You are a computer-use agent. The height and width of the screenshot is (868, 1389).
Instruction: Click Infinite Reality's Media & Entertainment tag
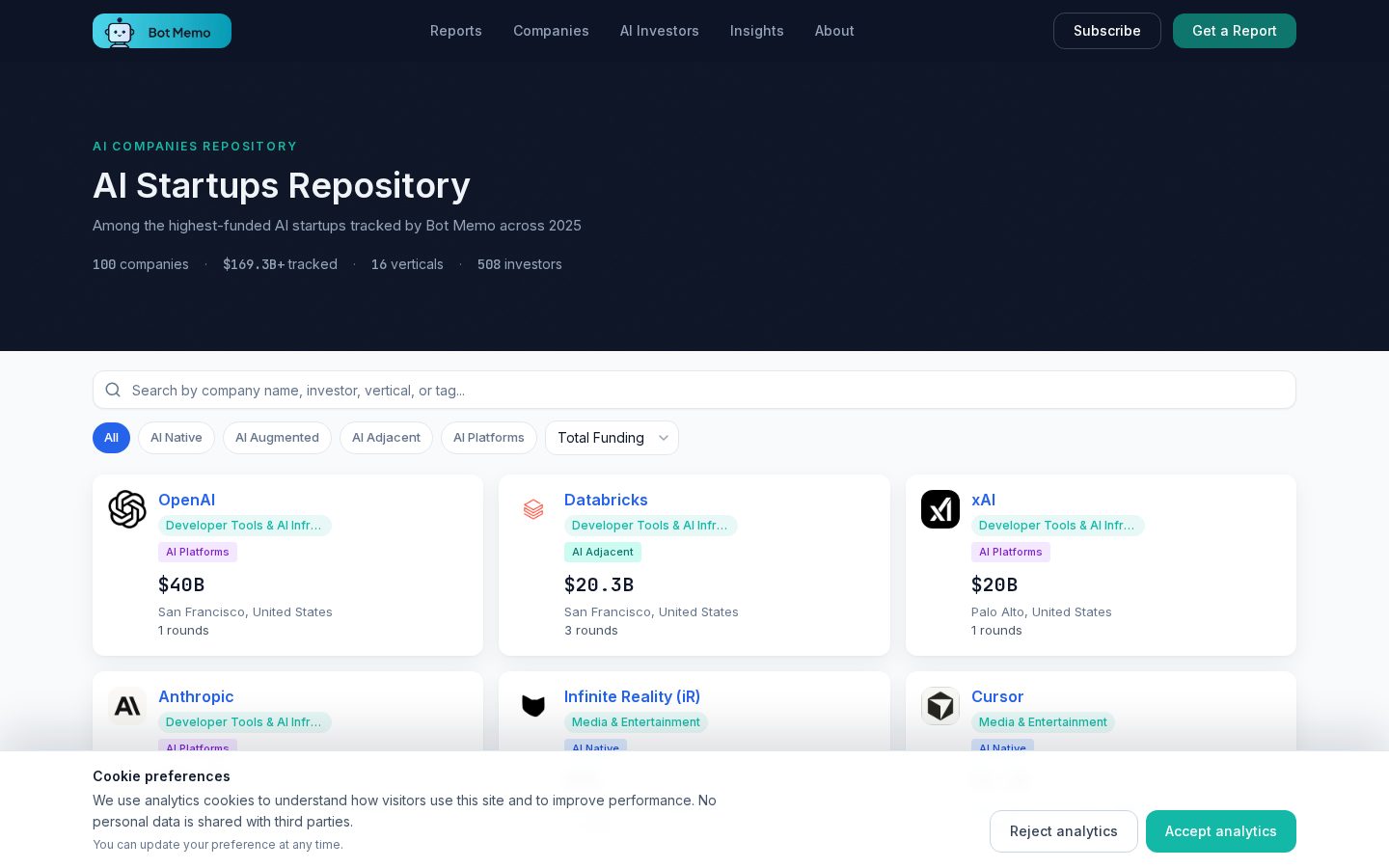pyautogui.click(x=636, y=722)
